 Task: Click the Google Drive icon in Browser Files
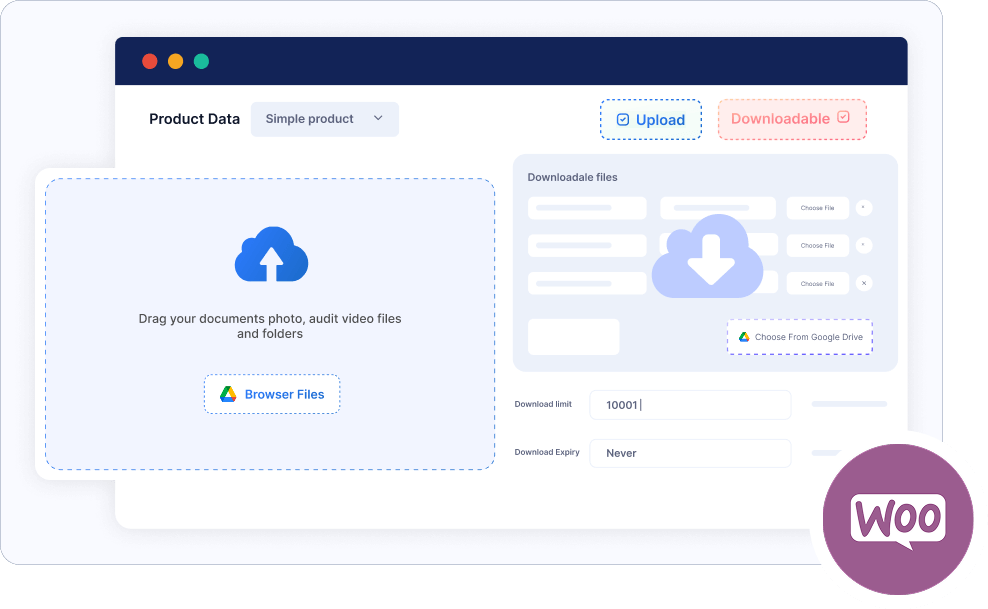coord(228,394)
